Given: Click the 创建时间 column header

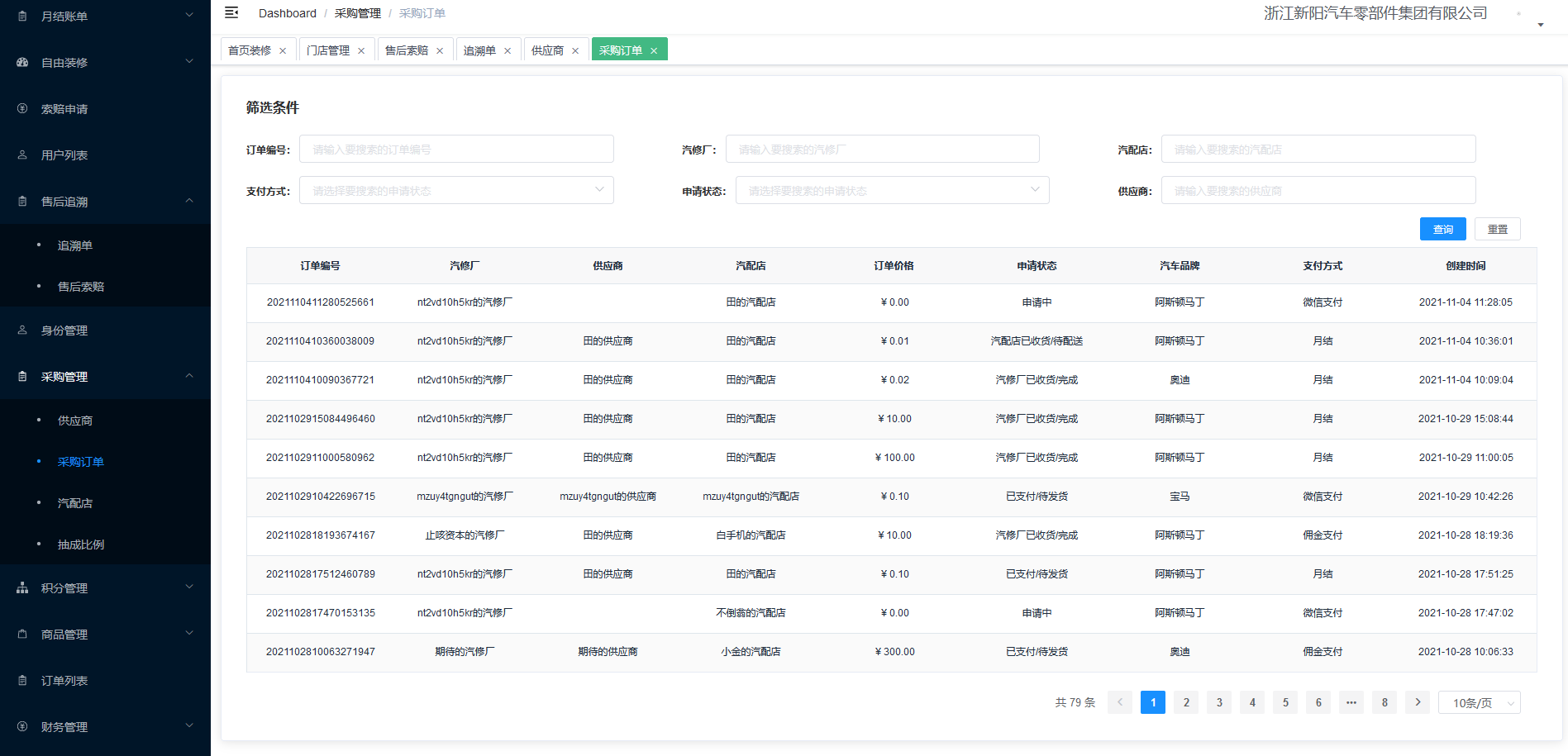Looking at the screenshot, I should (1466, 266).
